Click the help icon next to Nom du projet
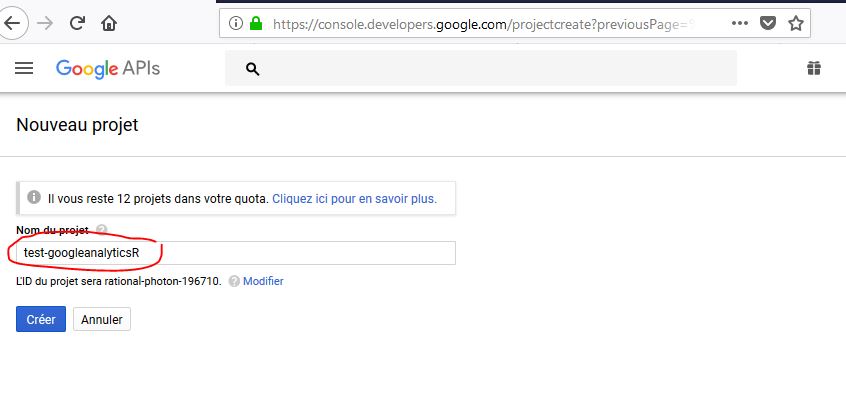This screenshot has width=846, height=407. 101,230
